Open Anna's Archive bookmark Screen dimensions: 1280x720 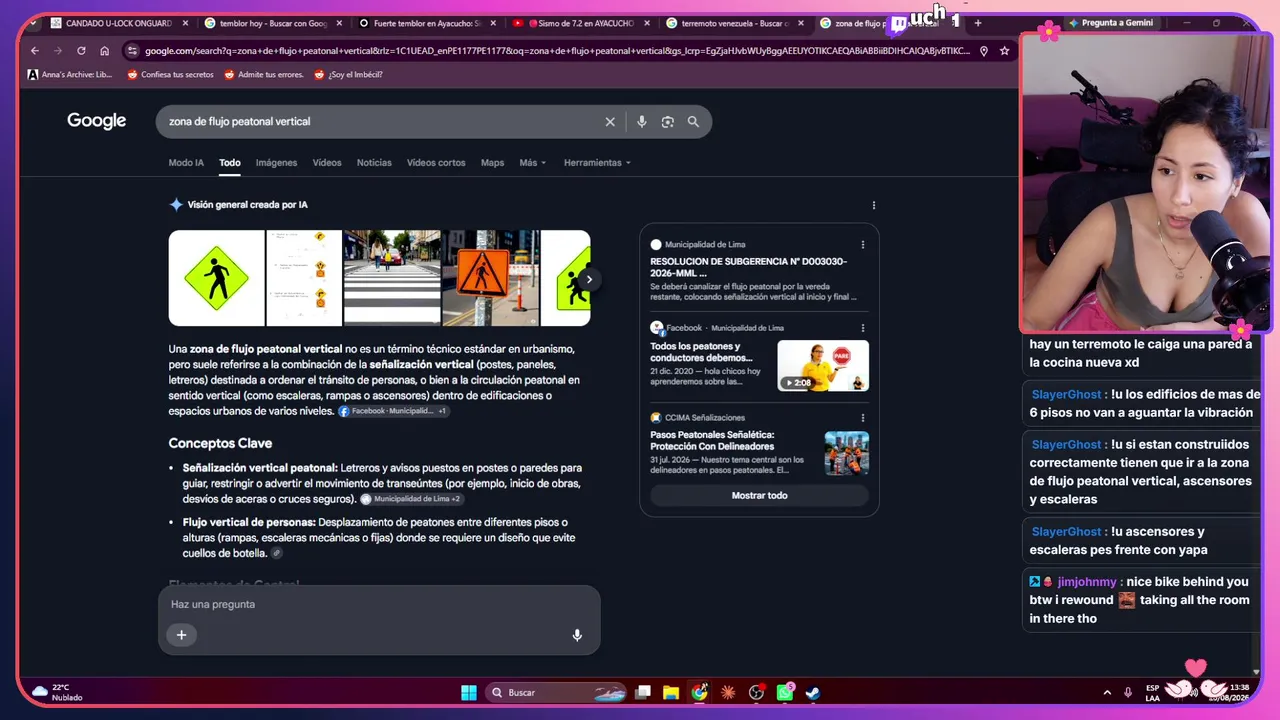[70, 74]
